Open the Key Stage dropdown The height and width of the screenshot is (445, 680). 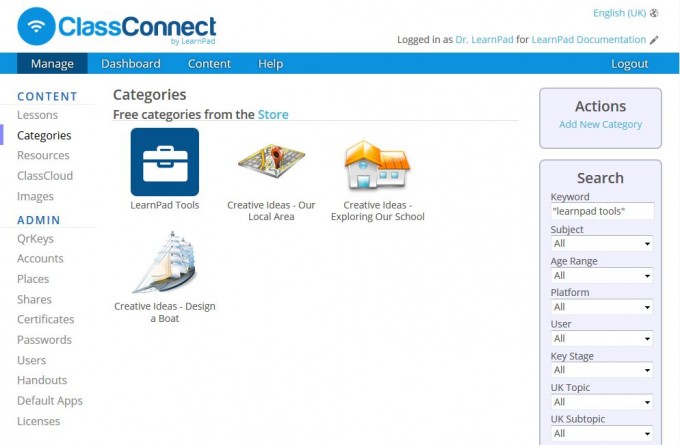pyautogui.click(x=602, y=370)
